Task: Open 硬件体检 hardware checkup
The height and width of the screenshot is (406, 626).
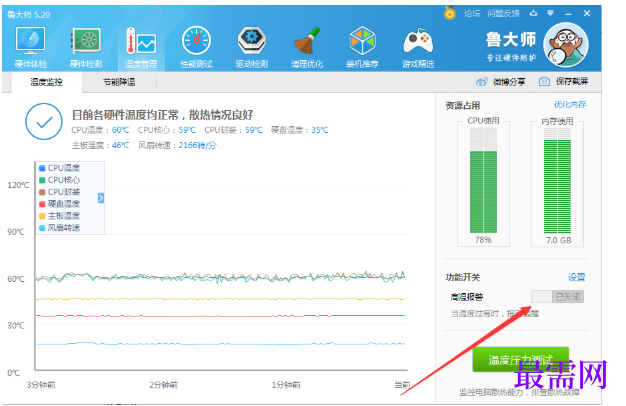Action: pyautogui.click(x=31, y=48)
